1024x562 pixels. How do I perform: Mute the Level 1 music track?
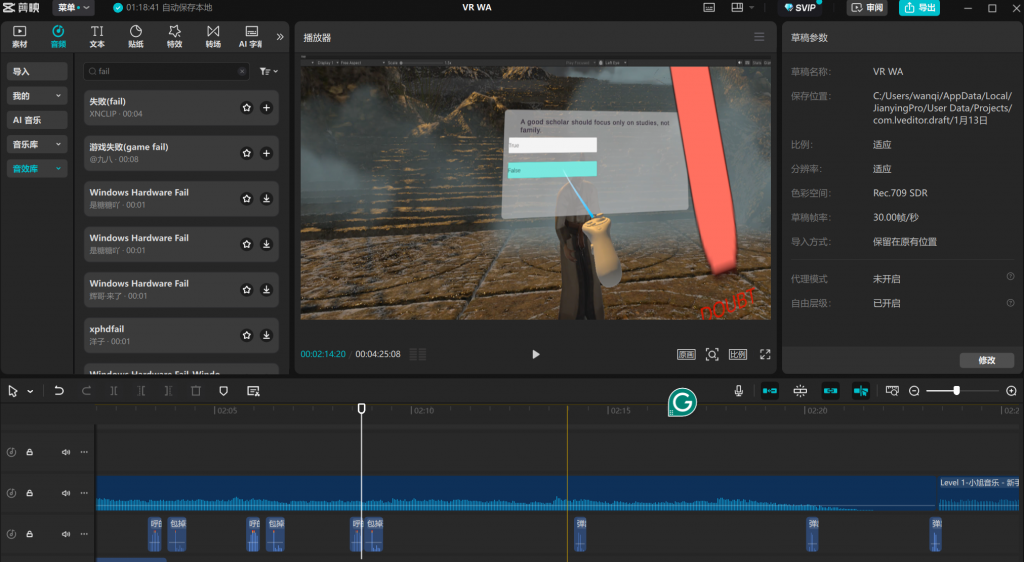tap(66, 493)
